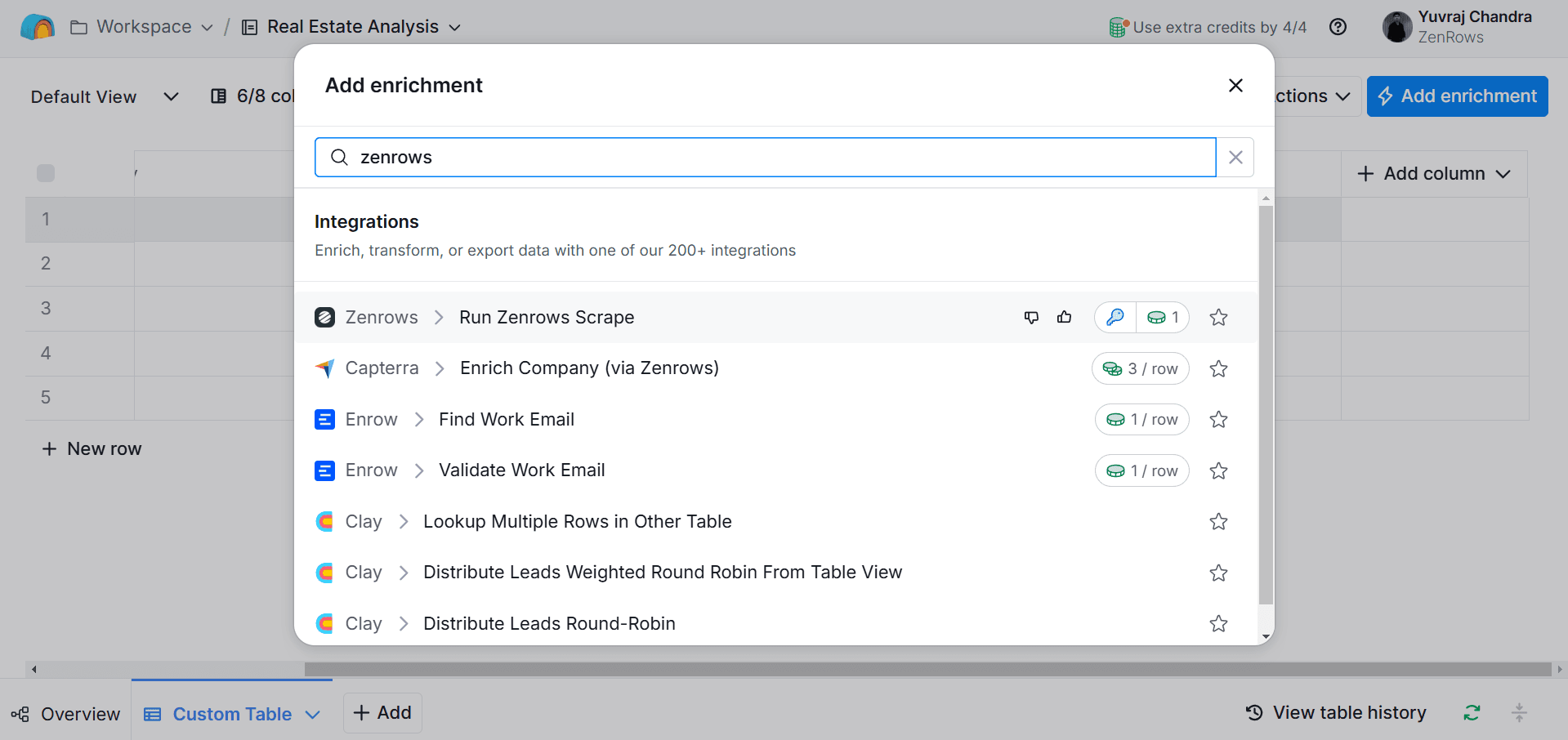1568x740 pixels.
Task: Choose Lookup Multiple Rows in Other Table
Action: tap(577, 521)
